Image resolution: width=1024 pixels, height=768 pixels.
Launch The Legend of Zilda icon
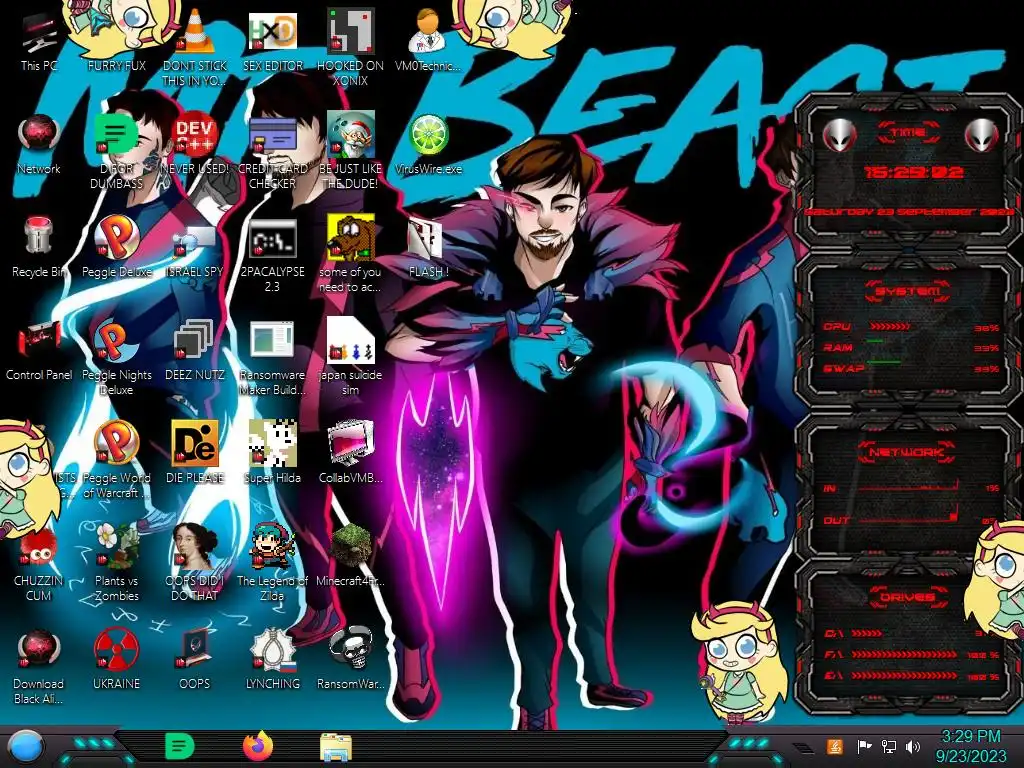(x=272, y=545)
